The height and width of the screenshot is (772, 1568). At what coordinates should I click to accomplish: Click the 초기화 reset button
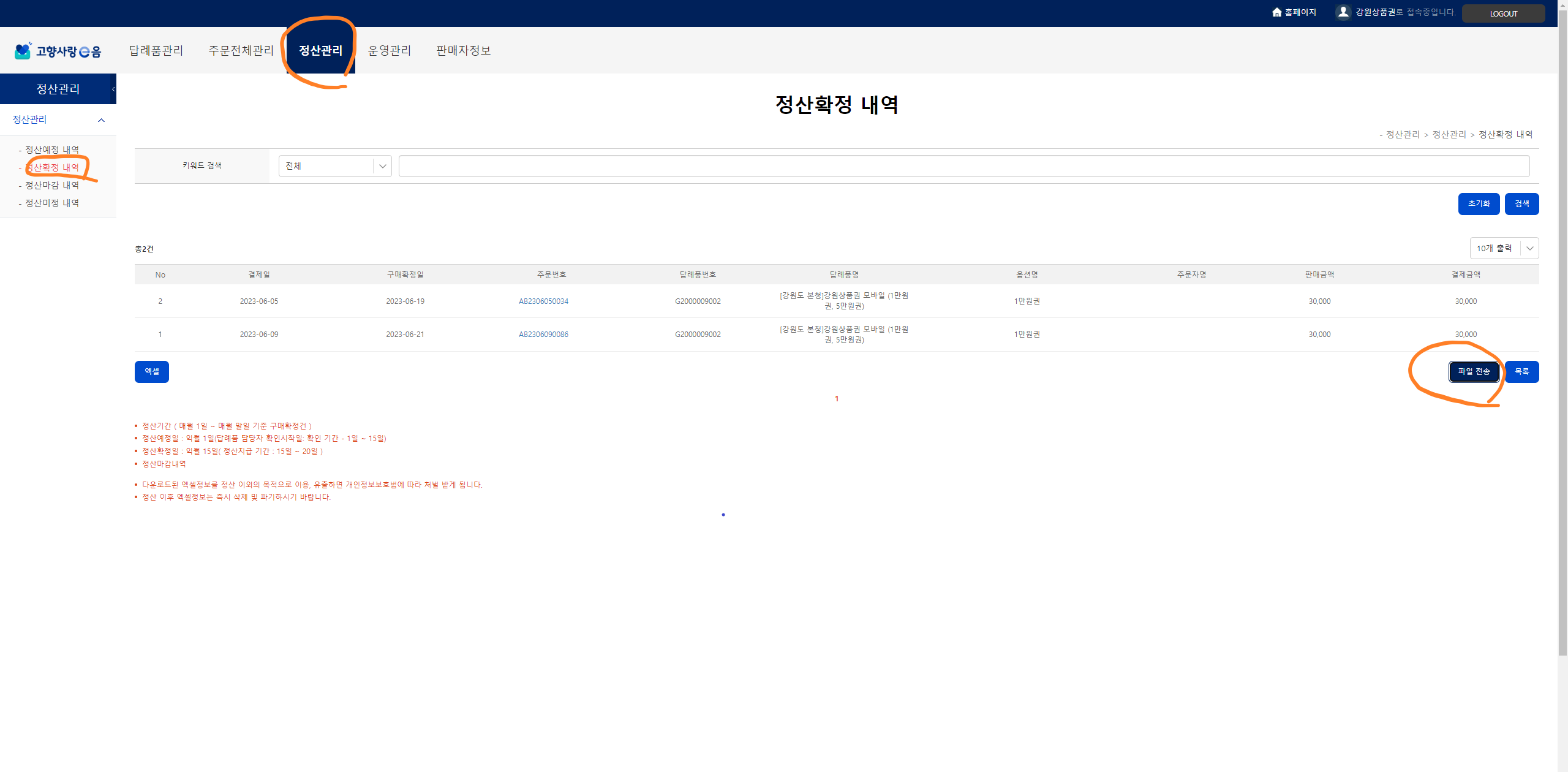1479,204
